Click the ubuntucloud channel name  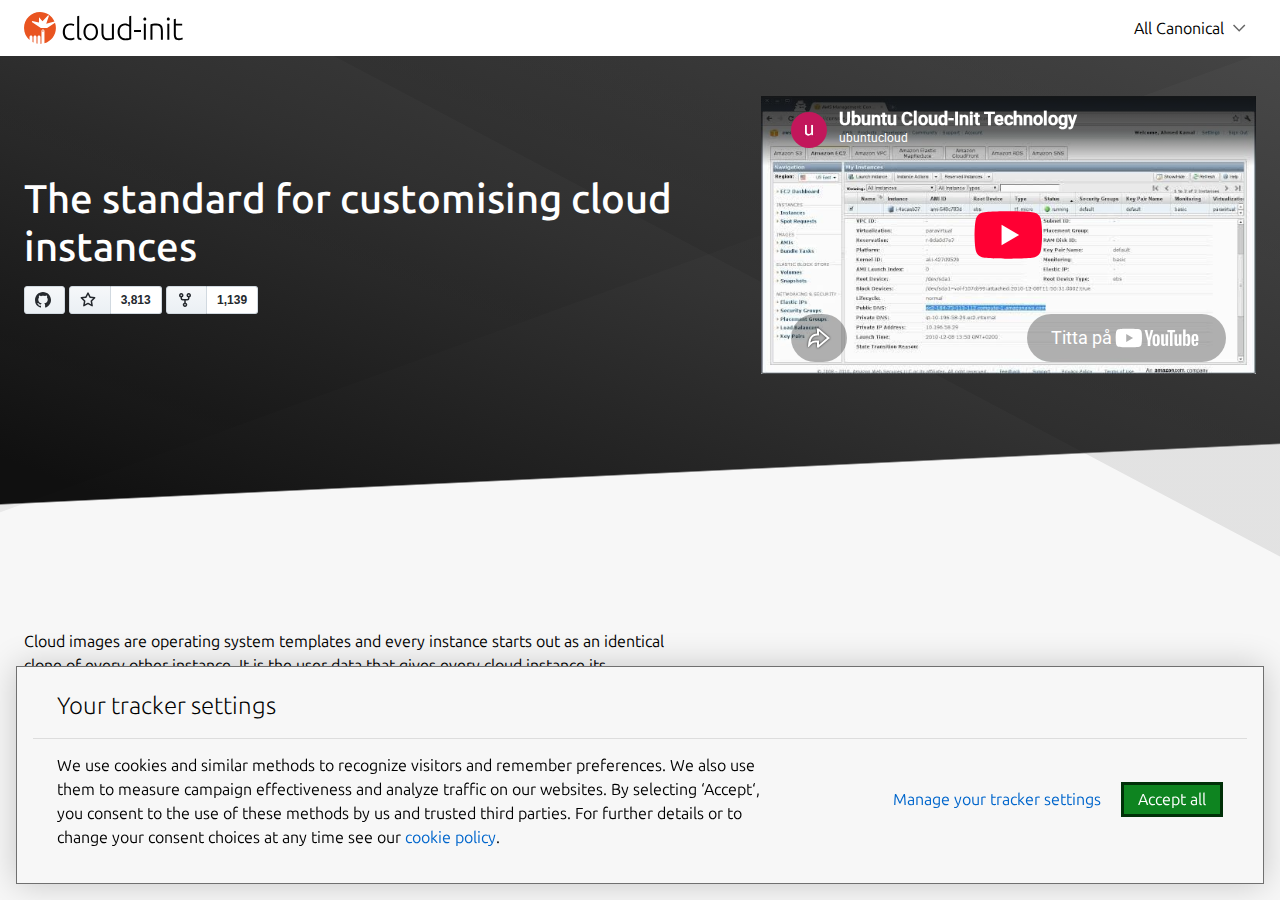tap(873, 138)
